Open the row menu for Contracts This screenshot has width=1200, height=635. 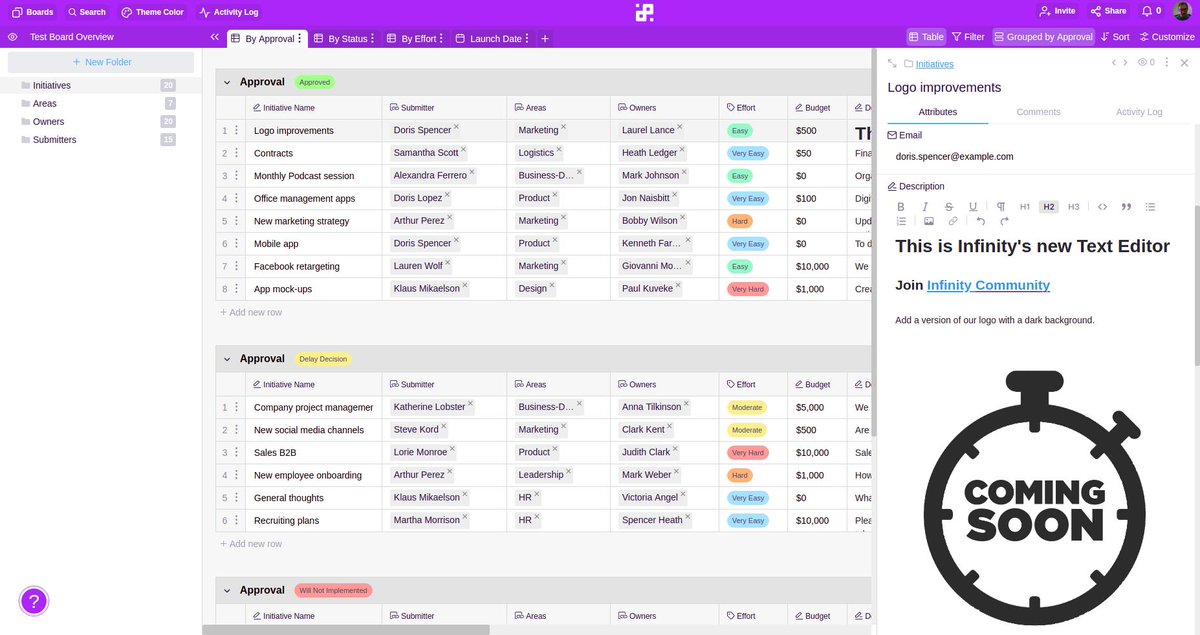[x=235, y=153]
